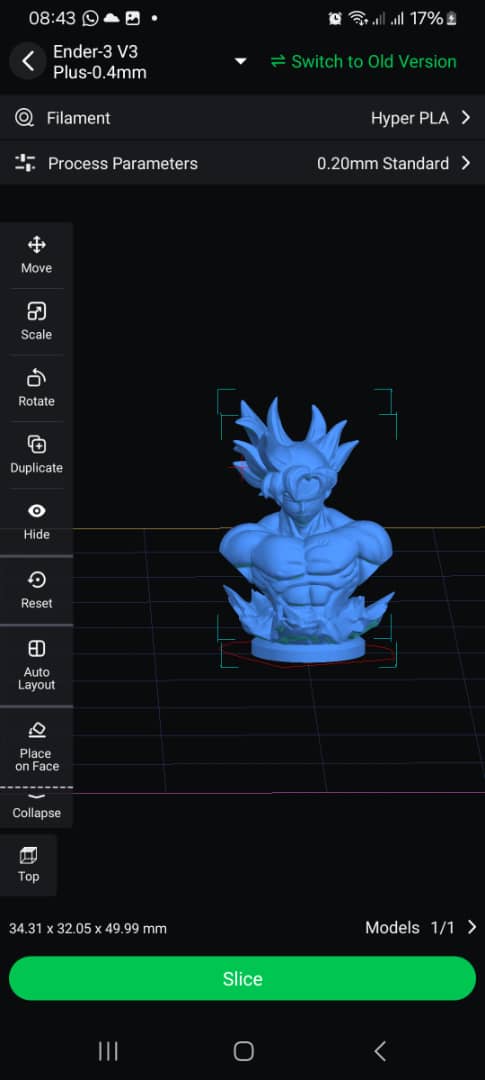485x1080 pixels.
Task: Collapse the left tool panel
Action: (x=37, y=807)
